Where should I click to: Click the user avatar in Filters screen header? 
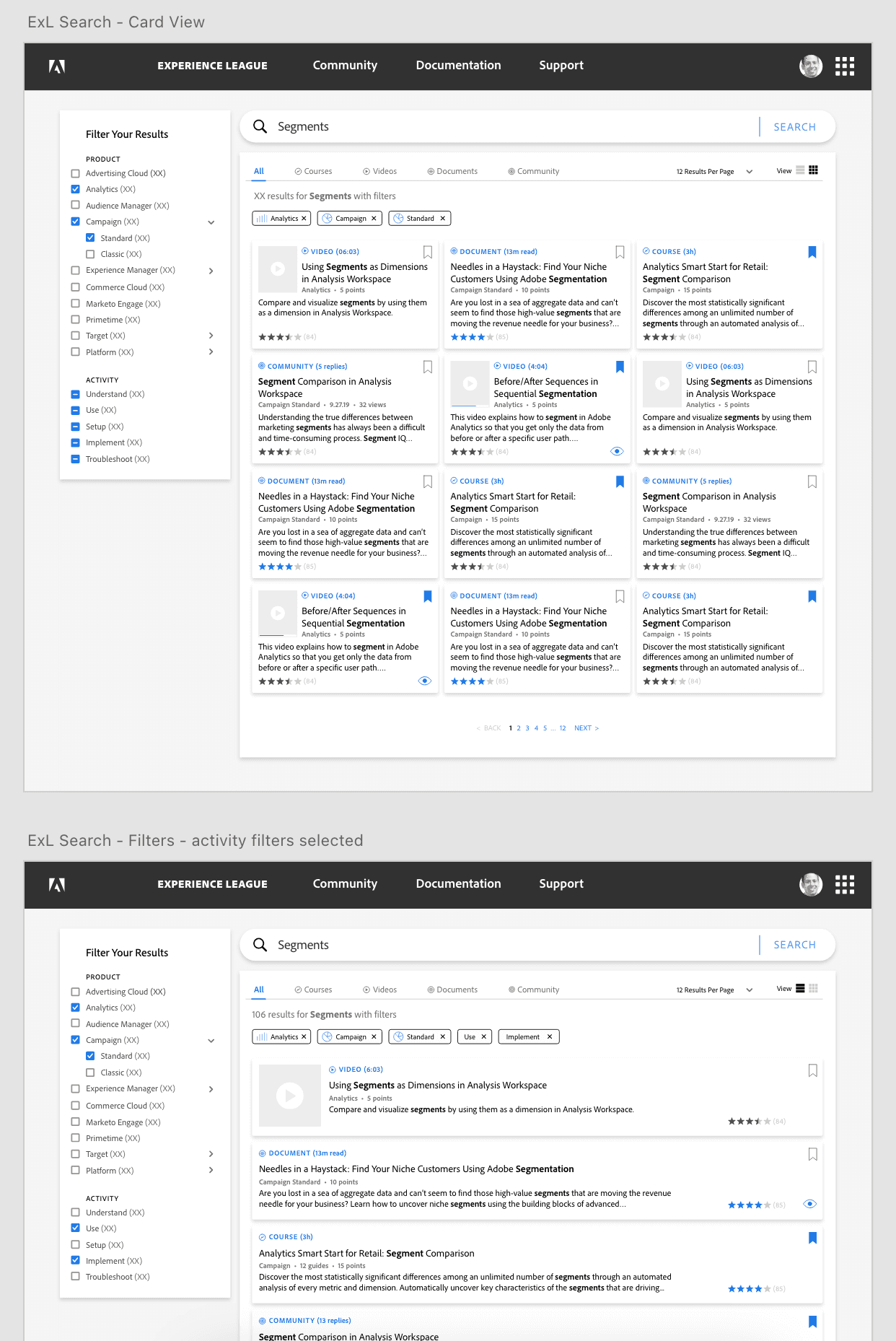click(x=811, y=885)
